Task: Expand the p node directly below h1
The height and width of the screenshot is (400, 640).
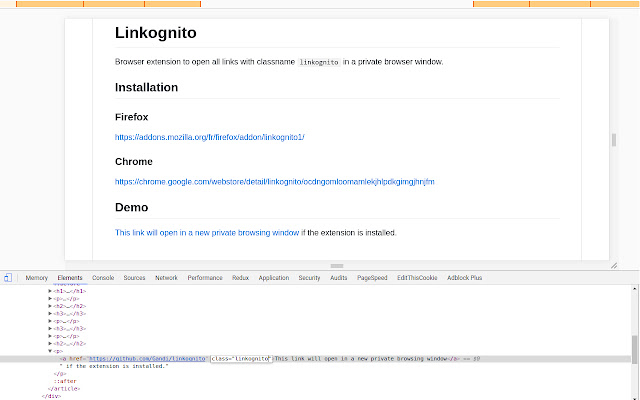Action: click(x=50, y=298)
